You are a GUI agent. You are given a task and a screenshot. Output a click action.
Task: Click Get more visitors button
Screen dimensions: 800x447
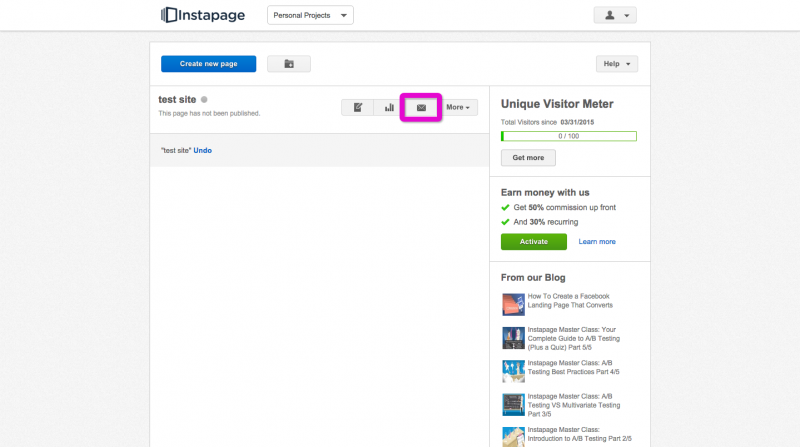[x=528, y=158]
